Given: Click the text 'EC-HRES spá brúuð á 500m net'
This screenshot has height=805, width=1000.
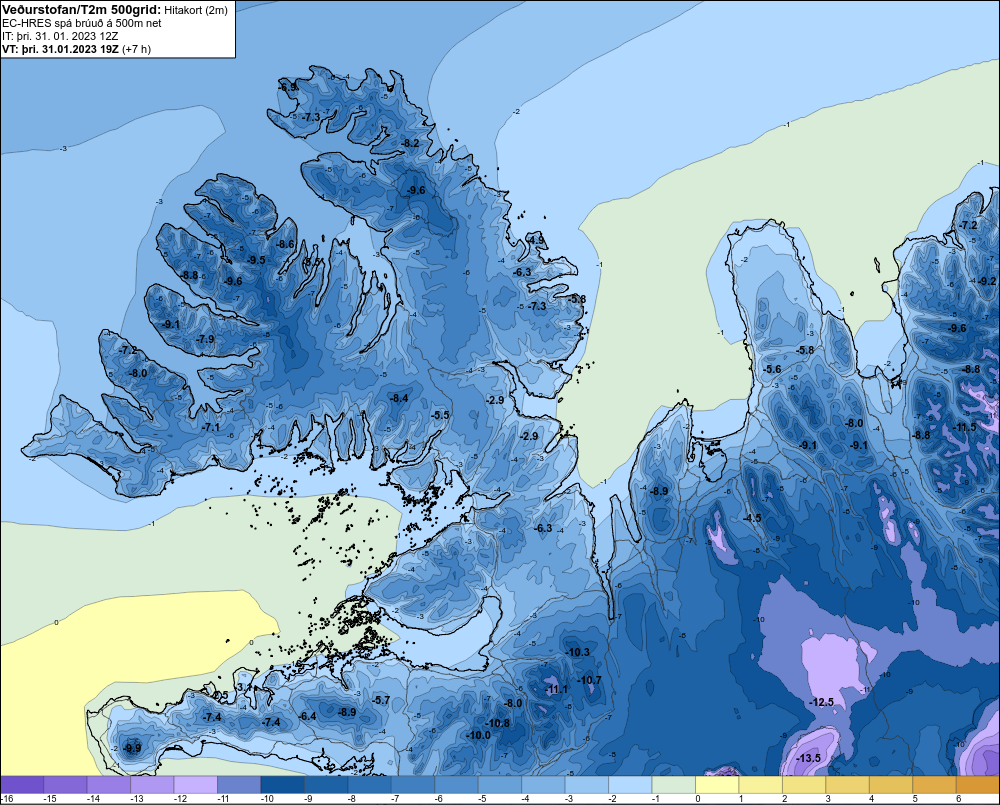Looking at the screenshot, I should [x=82, y=23].
